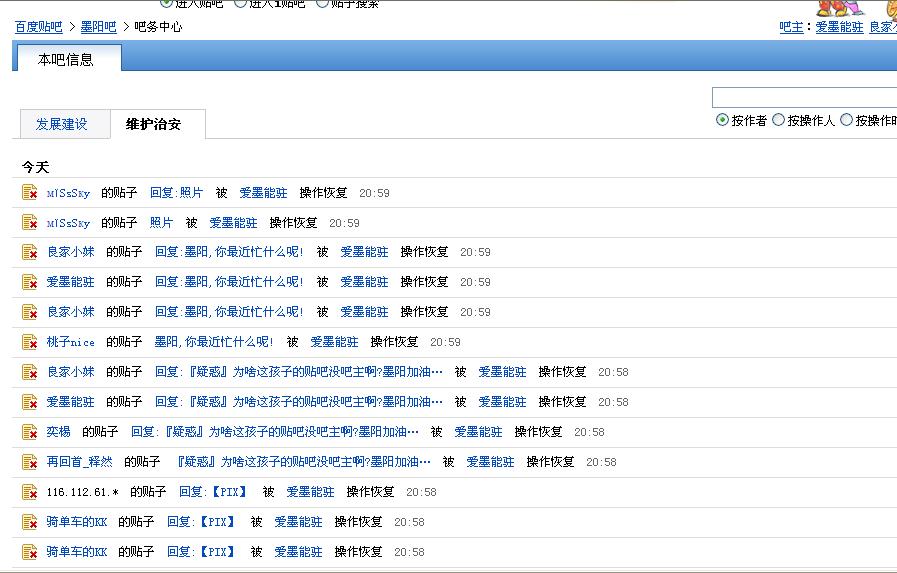The height and width of the screenshot is (573, 897).
Task: Click the icon beside 良家小妹's 『疑惑』 reply row
Action: pos(30,372)
